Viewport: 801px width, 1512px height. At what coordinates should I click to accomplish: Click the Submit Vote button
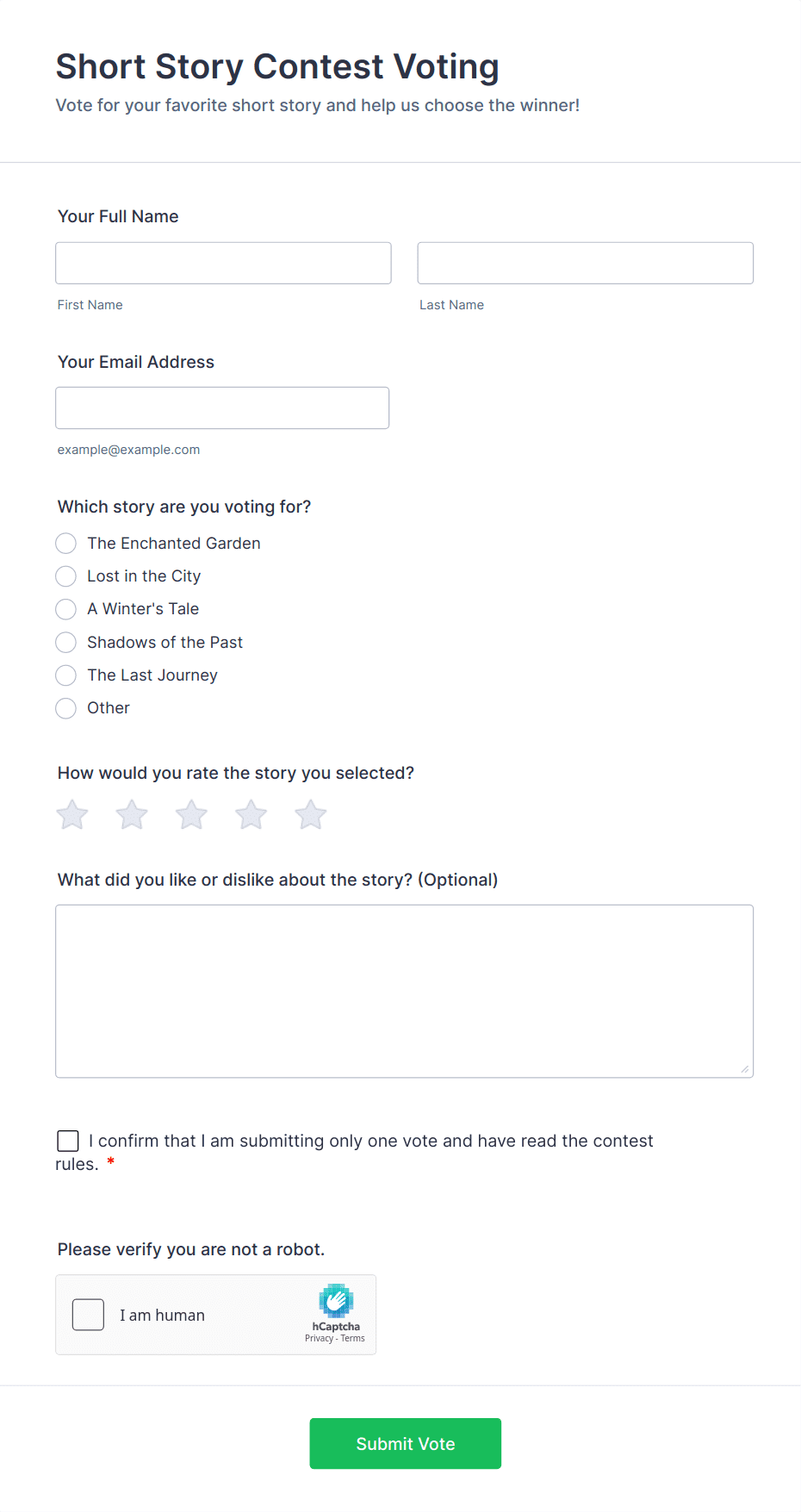(x=405, y=1443)
